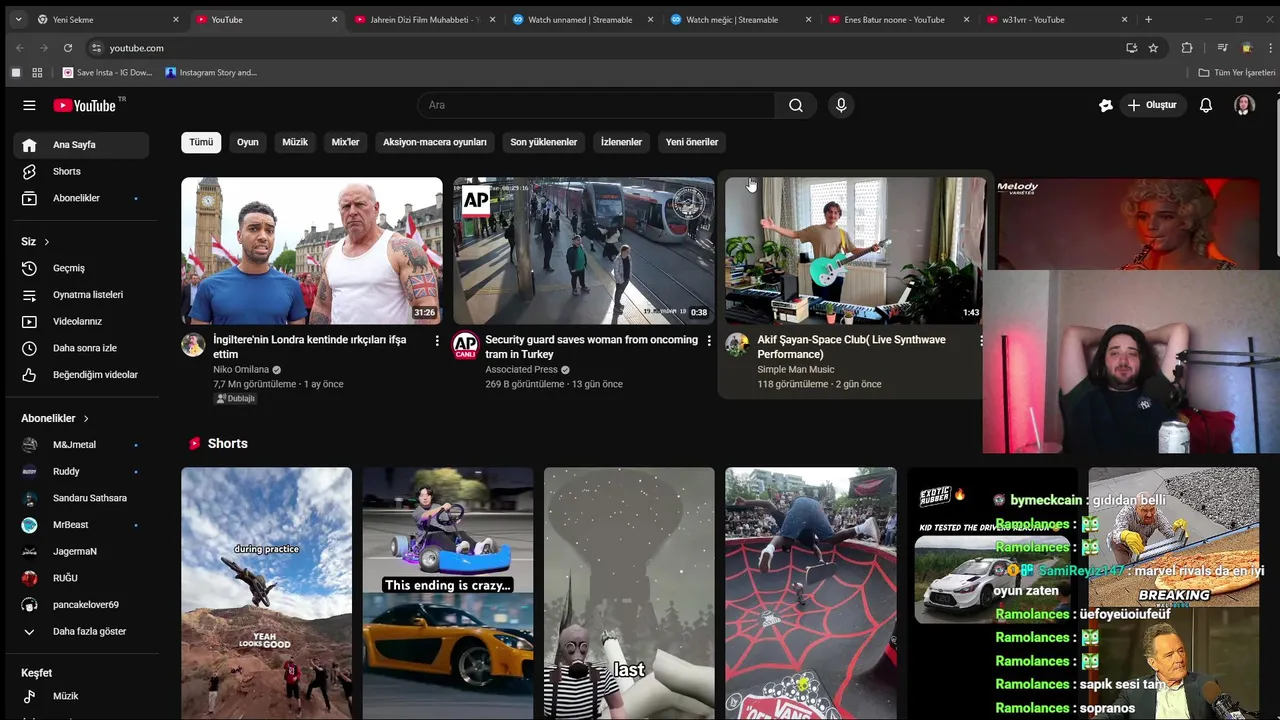Open Abonelikler in the sidebar
The width and height of the screenshot is (1280, 720).
coord(81,198)
